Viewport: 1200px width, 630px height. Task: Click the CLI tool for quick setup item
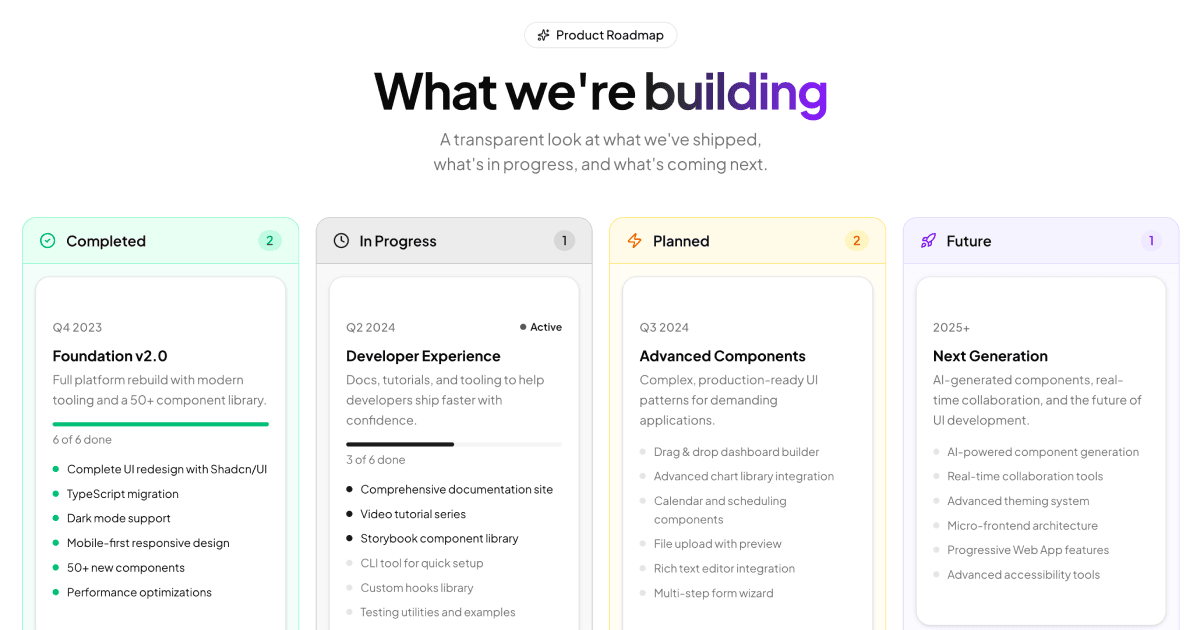422,563
